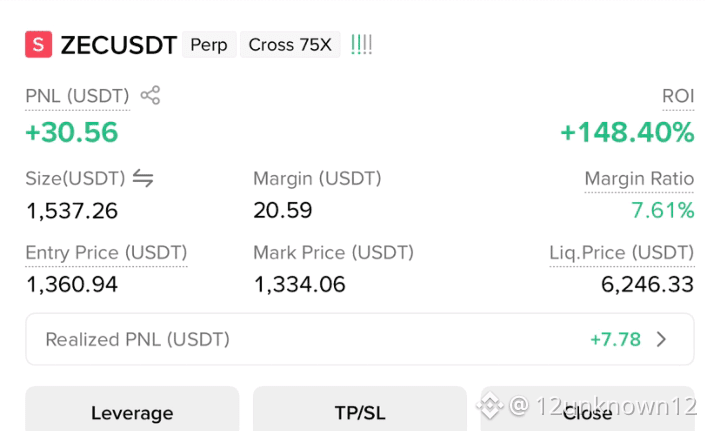Click the Entry Price (USDT) label
This screenshot has height=431, width=705.
(107, 253)
